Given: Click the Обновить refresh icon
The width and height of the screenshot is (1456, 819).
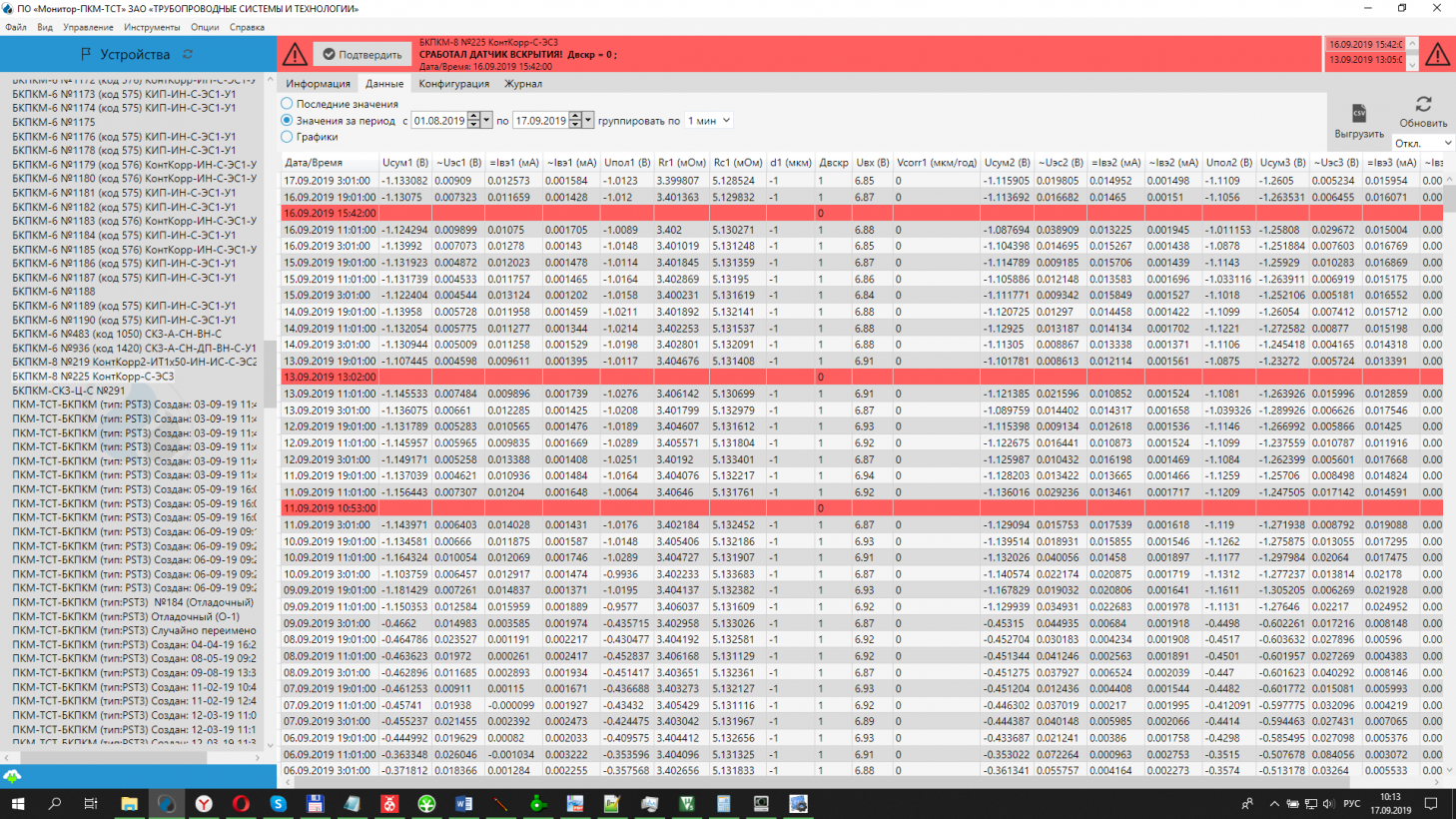Looking at the screenshot, I should pyautogui.click(x=1423, y=105).
